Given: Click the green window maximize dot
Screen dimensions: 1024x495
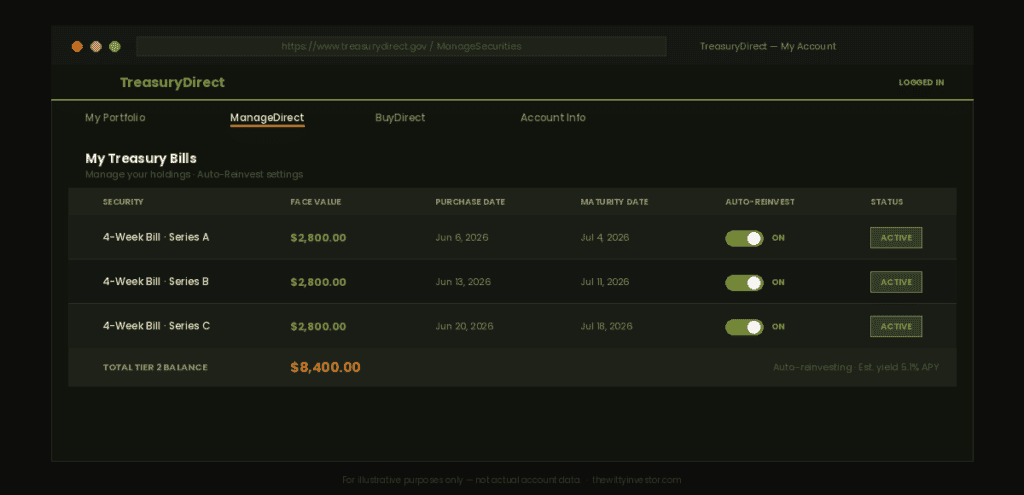Looking at the screenshot, I should [x=115, y=46].
